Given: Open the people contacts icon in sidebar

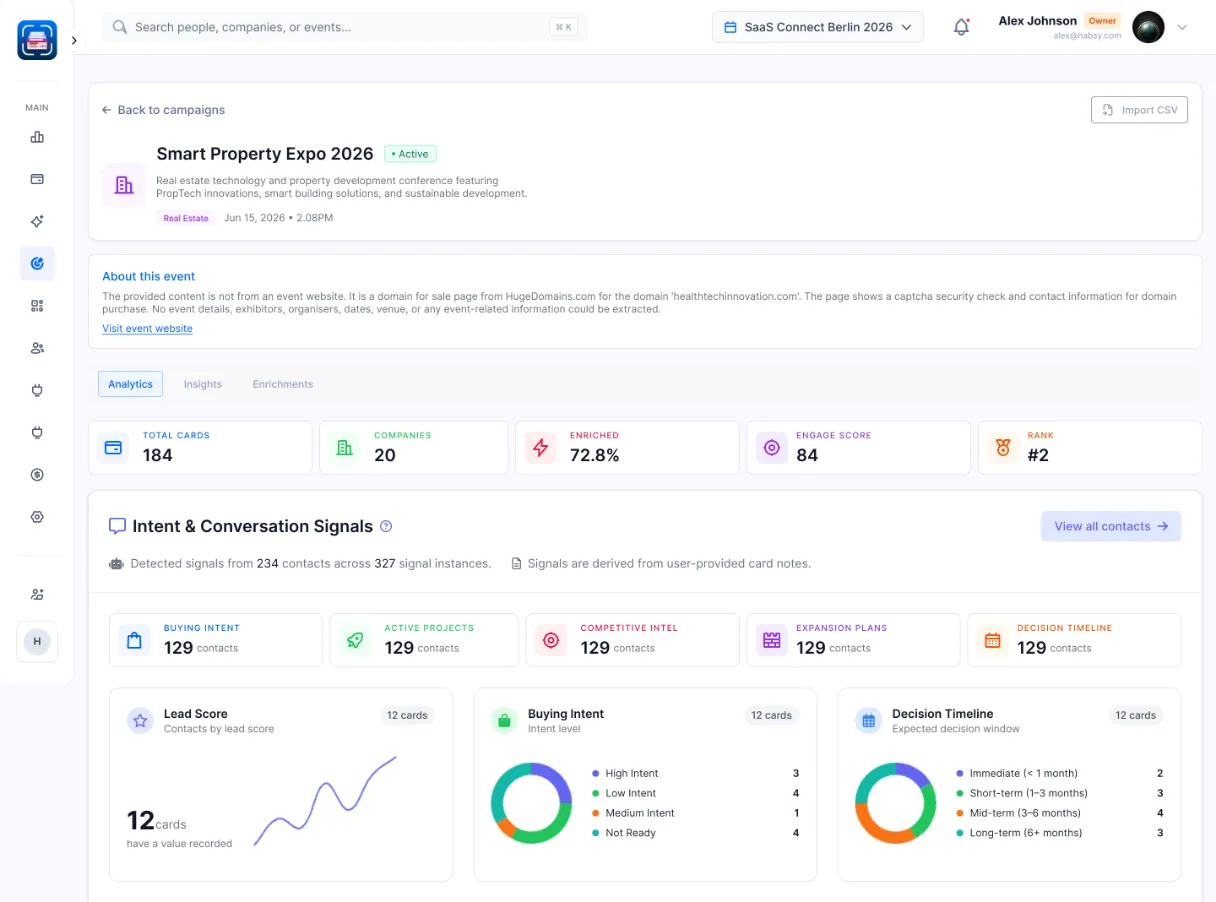Looking at the screenshot, I should click(37, 348).
